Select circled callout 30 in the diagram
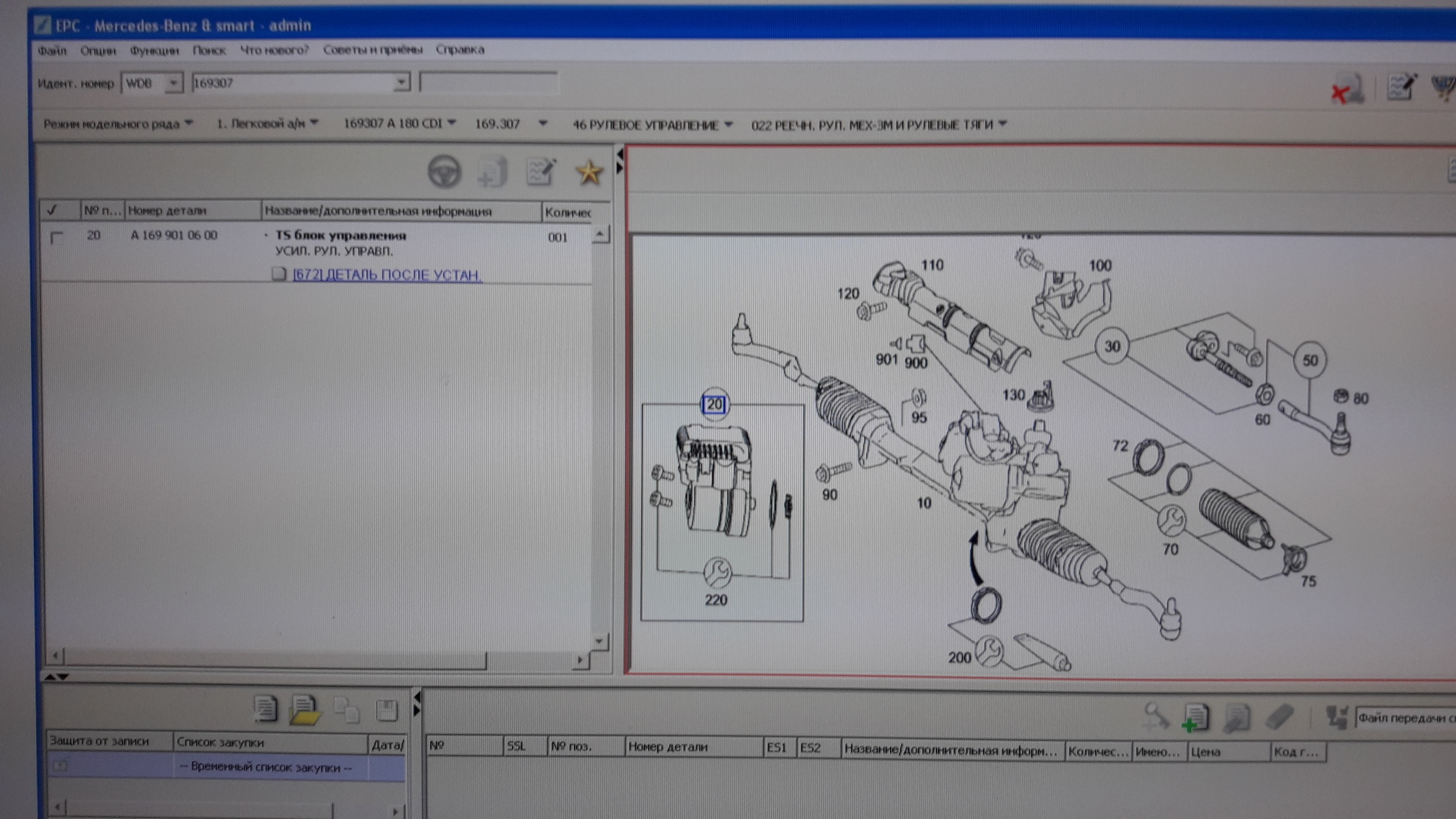1456x819 pixels. pyautogui.click(x=1112, y=346)
